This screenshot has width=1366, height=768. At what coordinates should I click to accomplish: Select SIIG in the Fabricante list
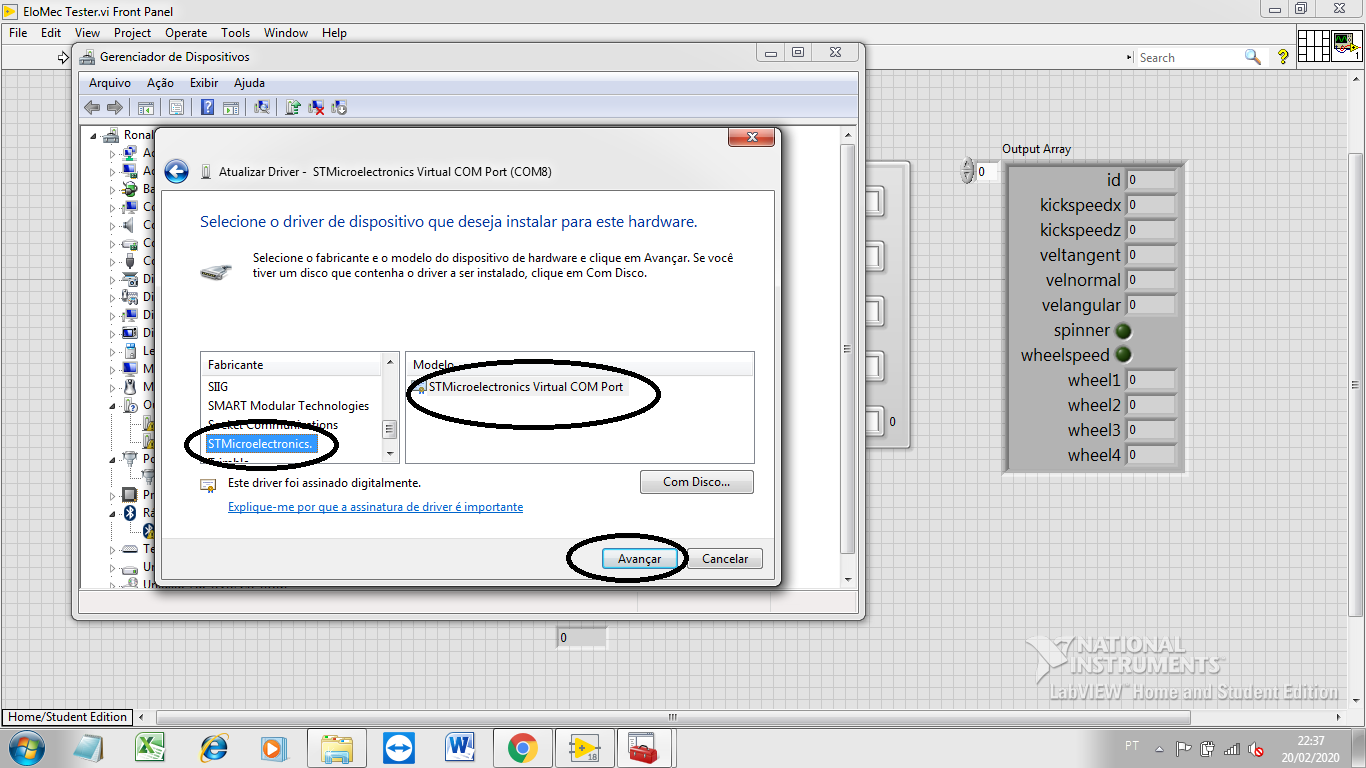(218, 386)
